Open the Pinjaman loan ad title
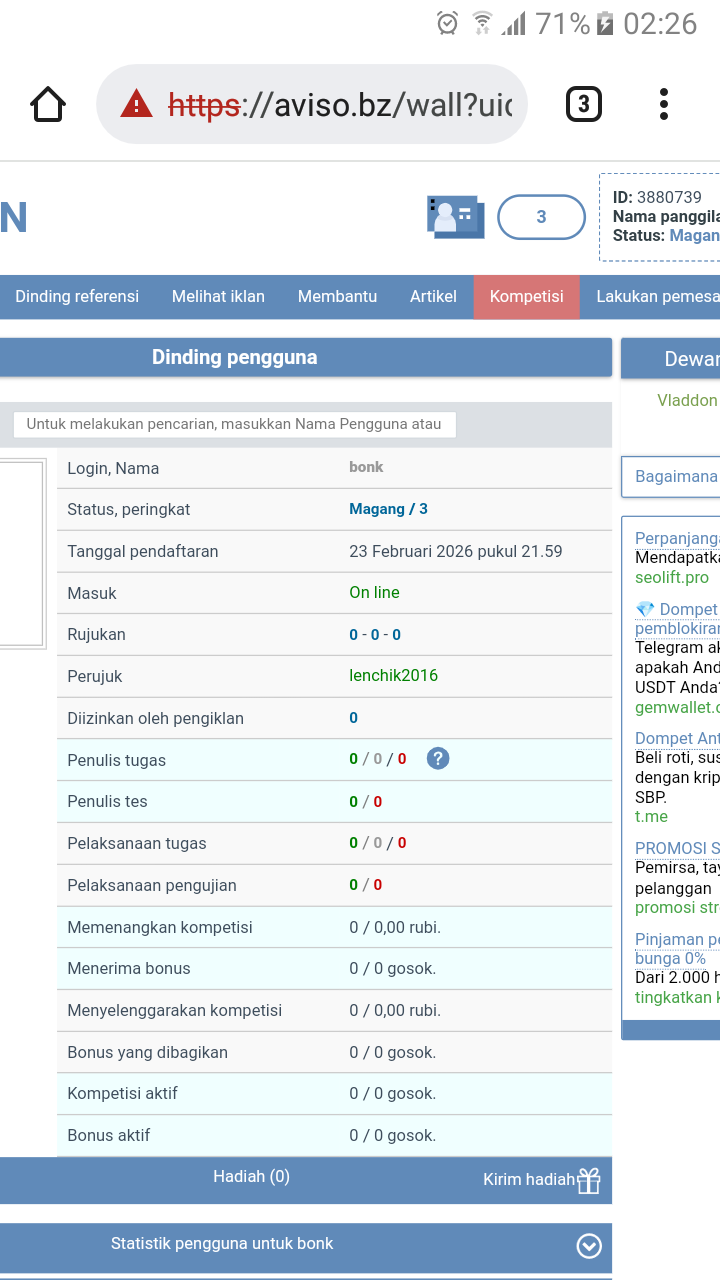The width and height of the screenshot is (720, 1280). coord(677,949)
